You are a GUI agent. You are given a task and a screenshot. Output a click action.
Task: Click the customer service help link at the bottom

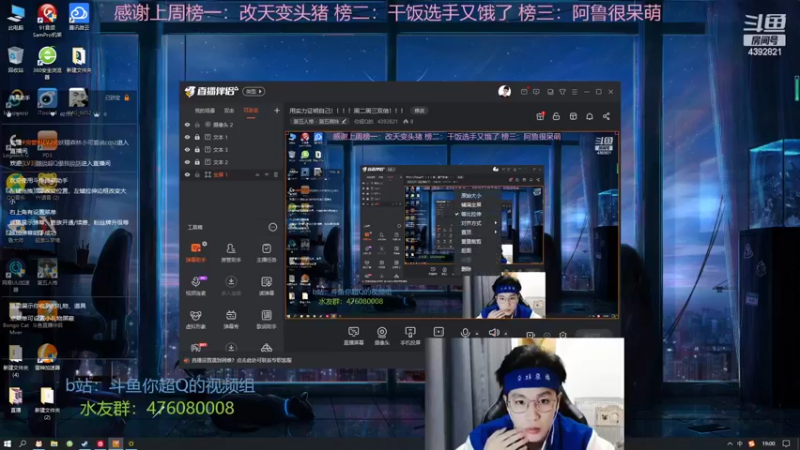click(x=241, y=360)
